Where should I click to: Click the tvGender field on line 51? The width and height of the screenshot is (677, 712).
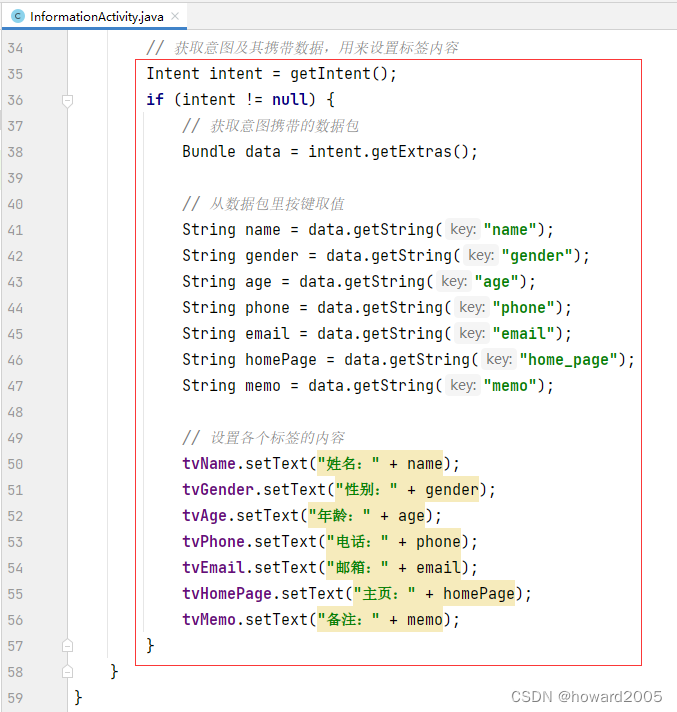pyautogui.click(x=218, y=490)
